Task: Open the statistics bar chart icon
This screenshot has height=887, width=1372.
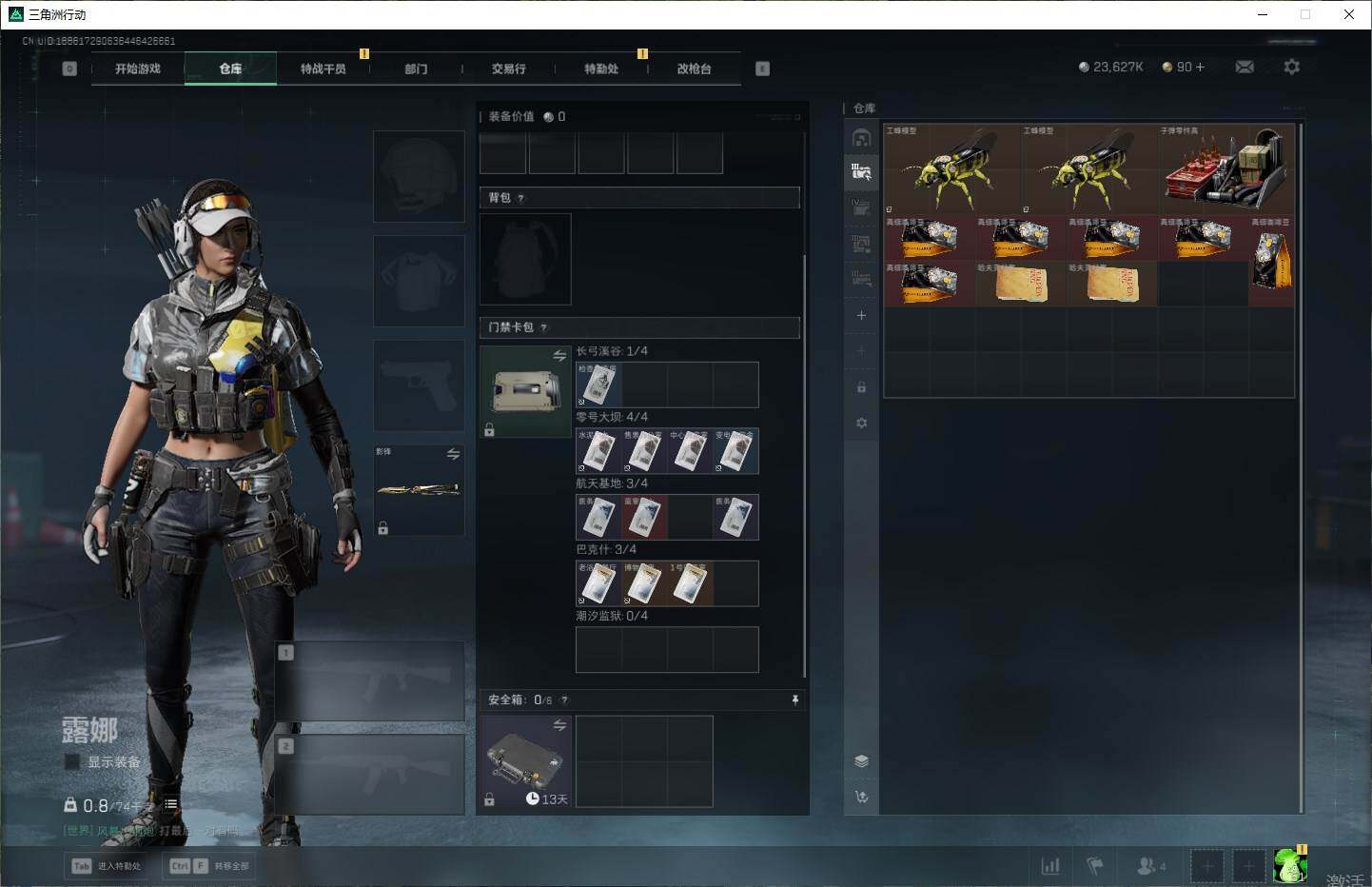Action: 1050,866
